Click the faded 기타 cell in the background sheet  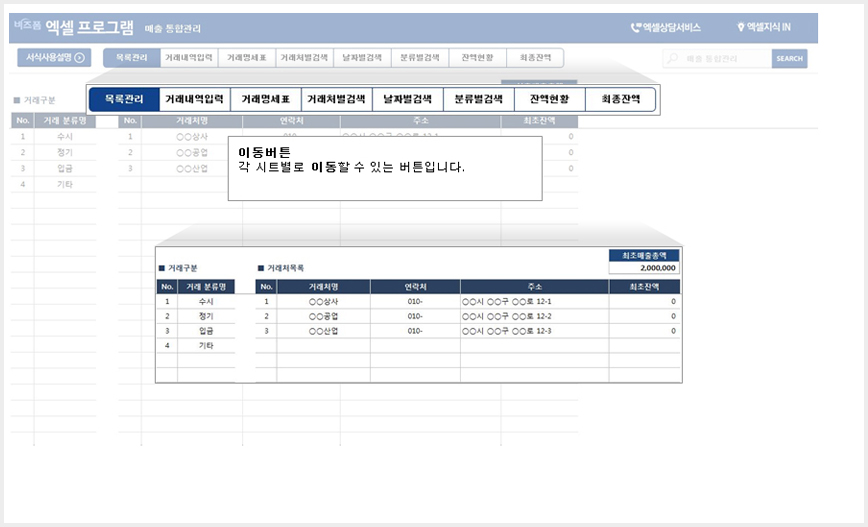coord(65,184)
